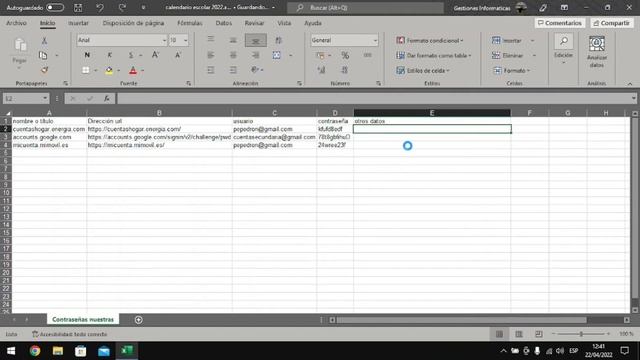Open the Datos tab
Viewport: 640px width, 360px height.
[224, 23]
